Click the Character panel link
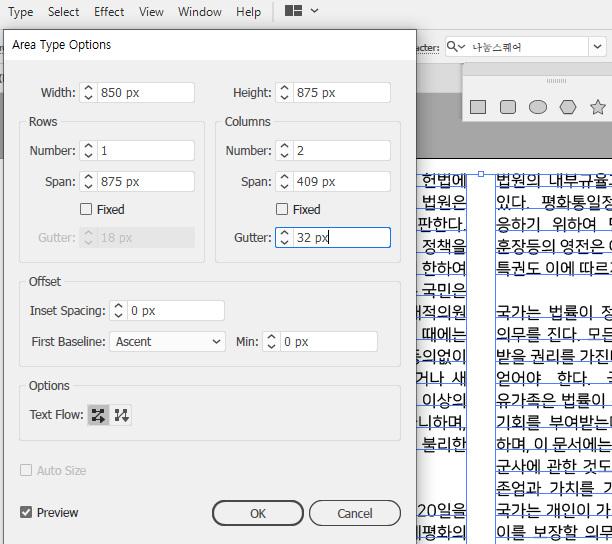Screen dimensions: 612x544 [x=428, y=48]
